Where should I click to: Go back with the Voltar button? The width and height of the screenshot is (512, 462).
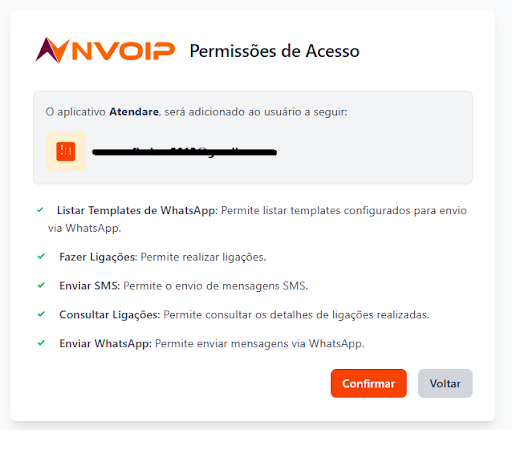click(x=445, y=383)
